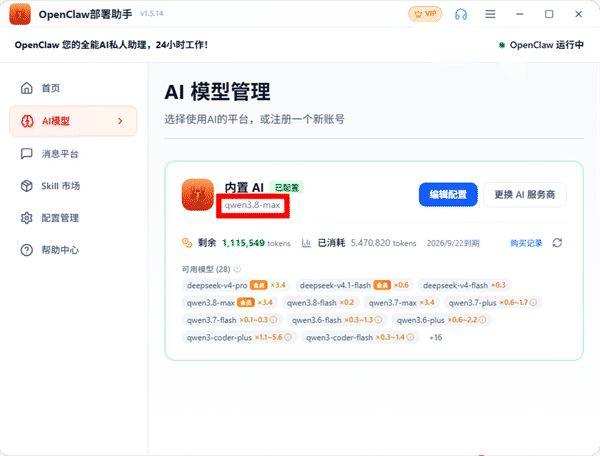Select the deepseek-v4.1-flash model chip
This screenshot has width=600, height=456.
pyautogui.click(x=354, y=285)
